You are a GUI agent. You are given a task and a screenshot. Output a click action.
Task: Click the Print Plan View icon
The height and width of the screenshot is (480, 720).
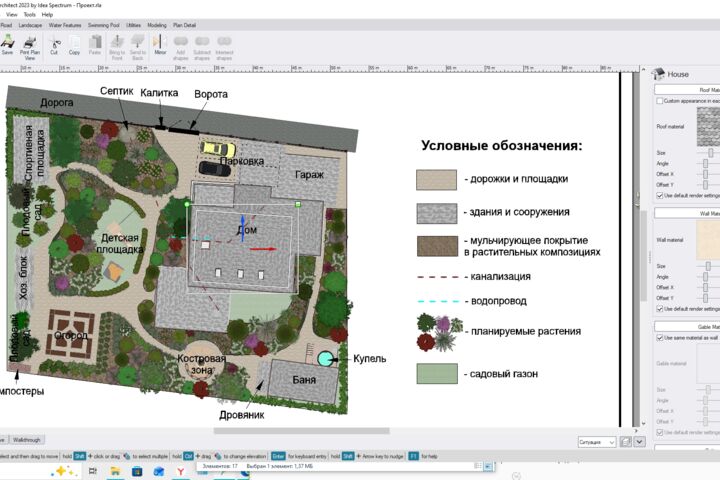[x=30, y=43]
